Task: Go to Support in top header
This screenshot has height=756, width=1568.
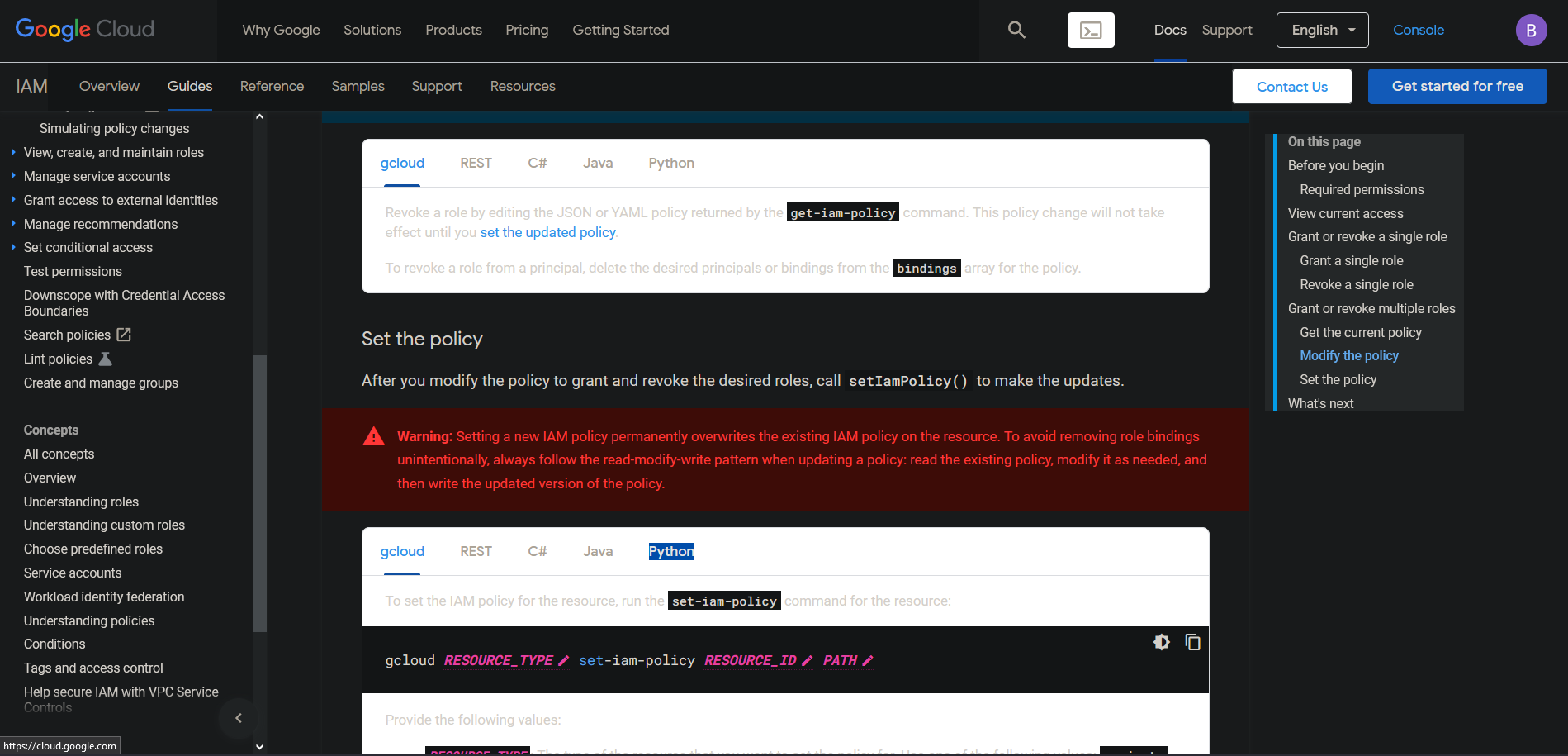Action: tap(1227, 30)
